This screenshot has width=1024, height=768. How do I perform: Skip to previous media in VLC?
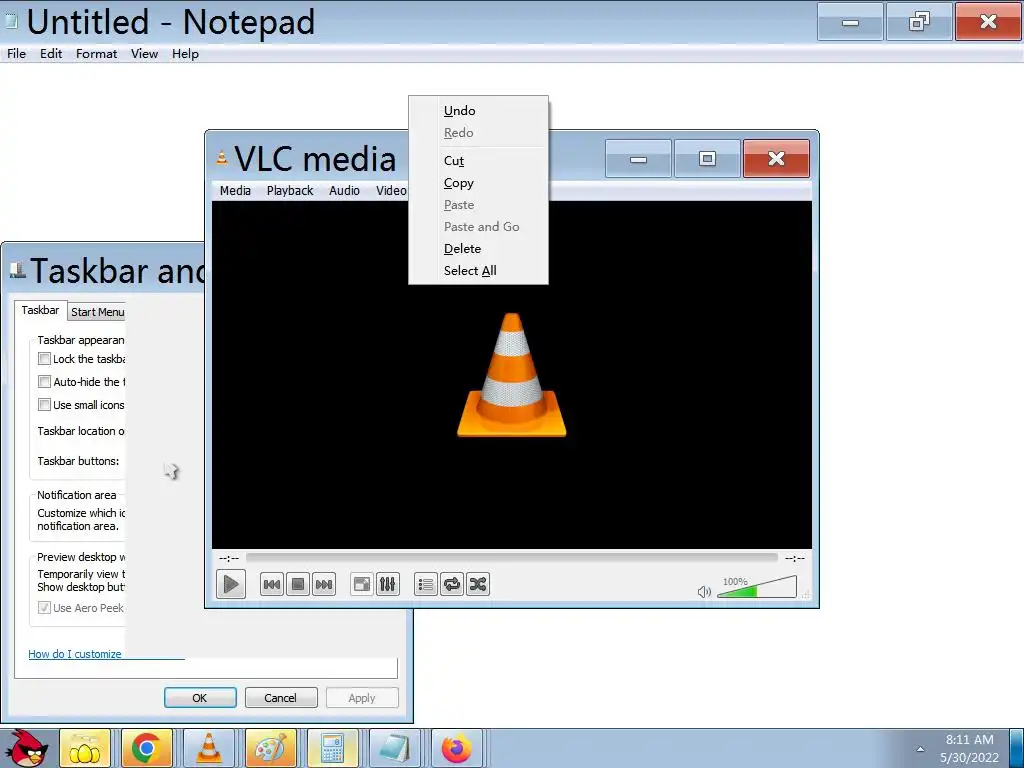[272, 584]
